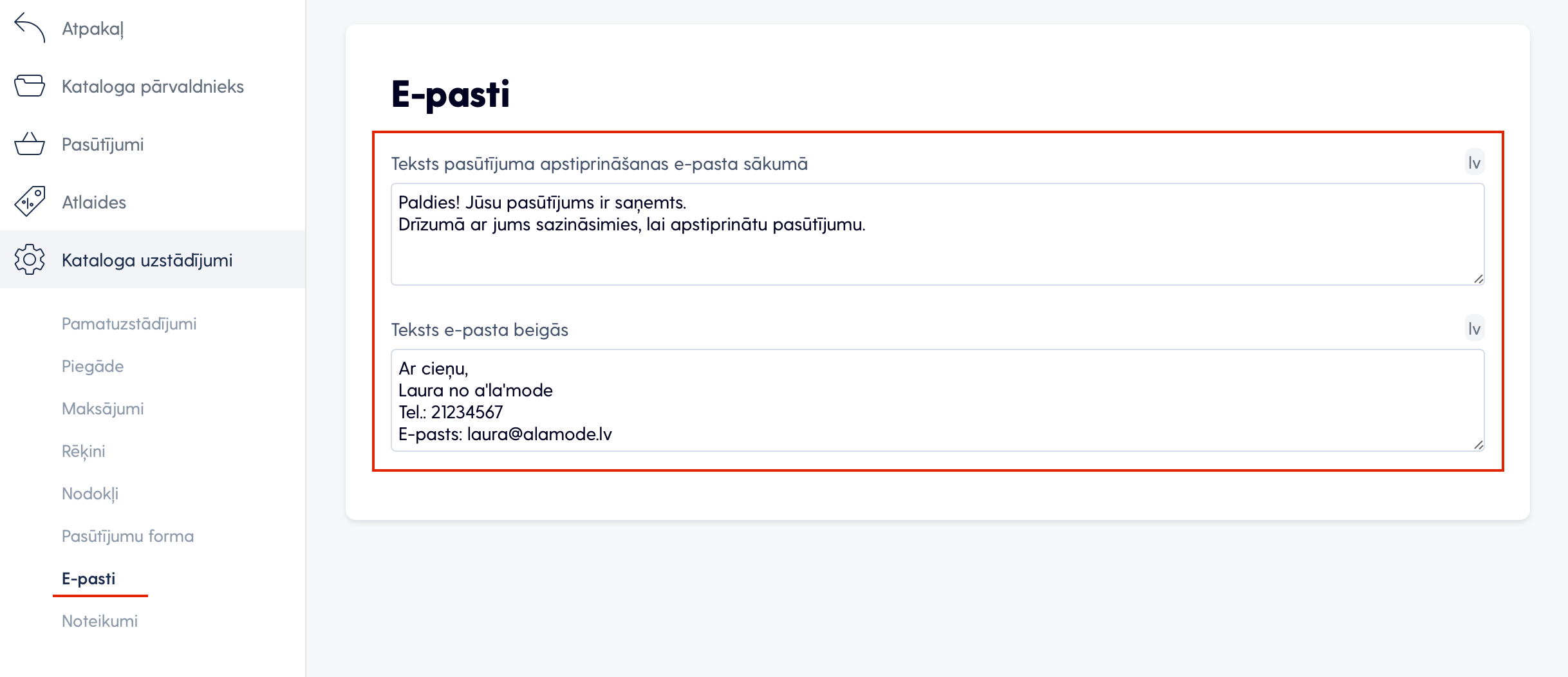Open Noteikumi settings
1568x677 pixels.
point(100,621)
